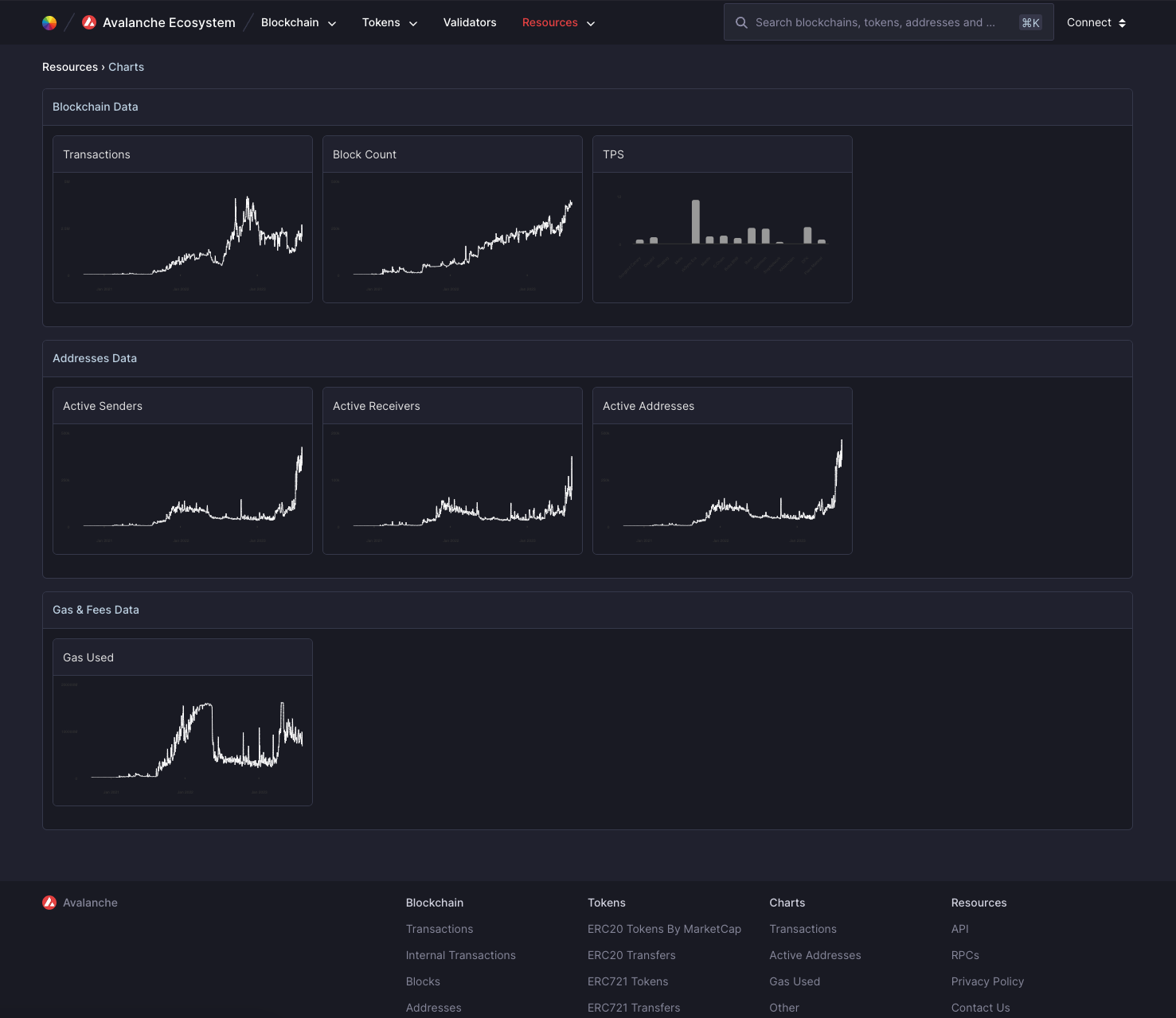Click the footer Charts column heading
The width and height of the screenshot is (1176, 1018).
pyautogui.click(x=787, y=903)
